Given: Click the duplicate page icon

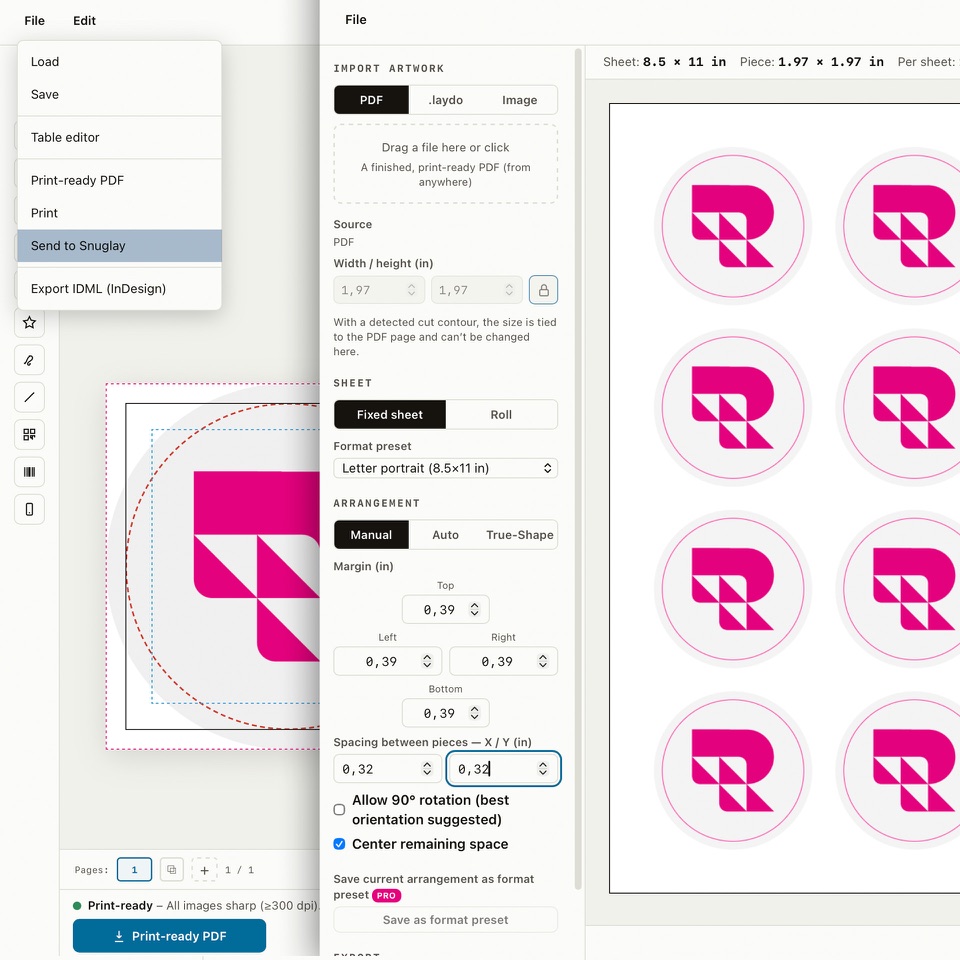Looking at the screenshot, I should tap(171, 869).
